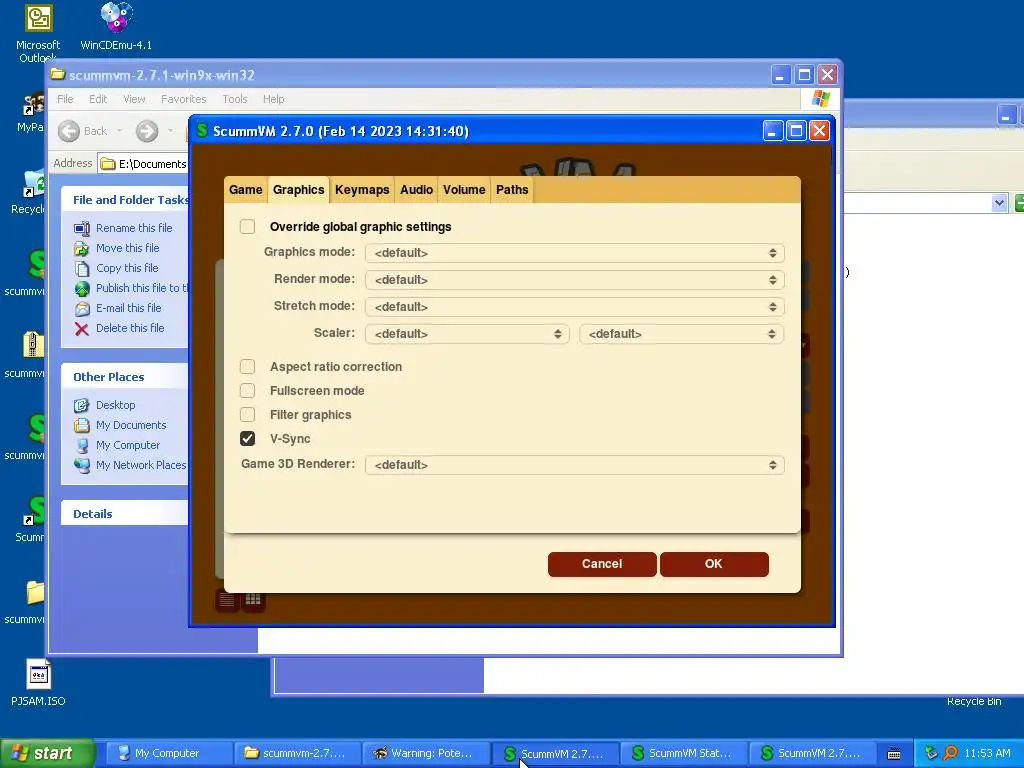The height and width of the screenshot is (768, 1024).
Task: Open My Computer under Other Places
Action: coord(128,445)
